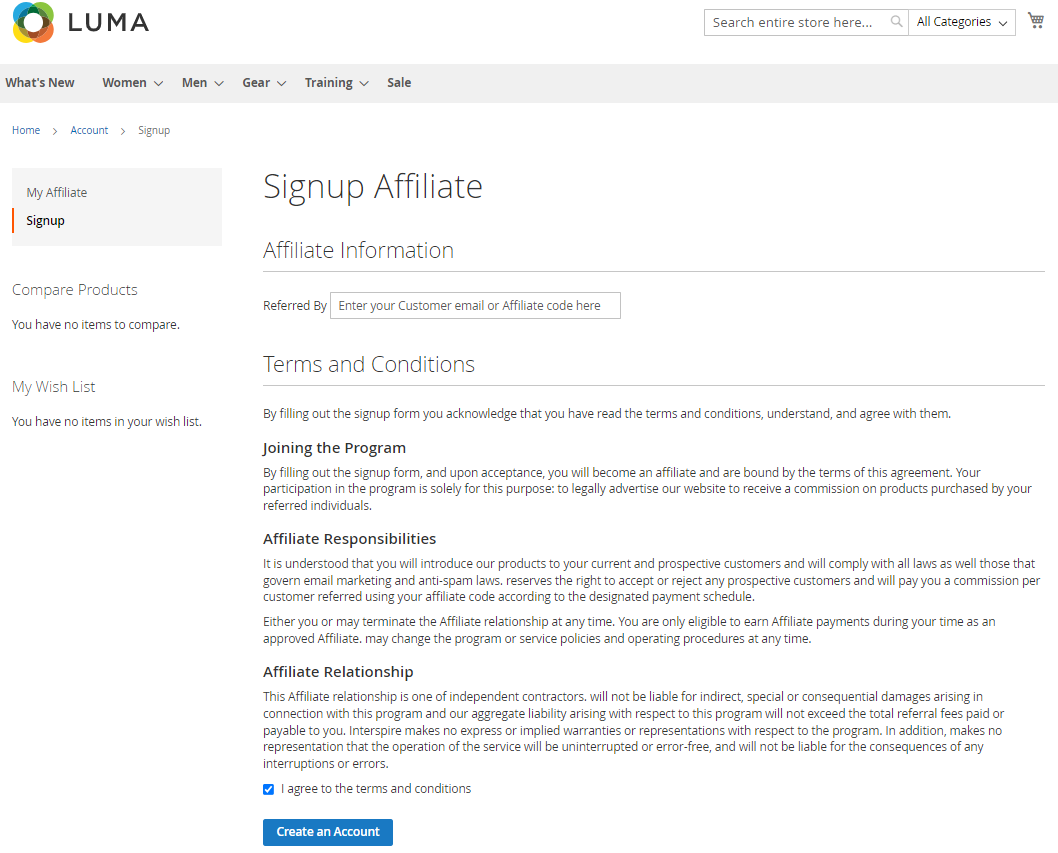1058x853 pixels.
Task: Open the Sale menu item
Action: [x=399, y=83]
